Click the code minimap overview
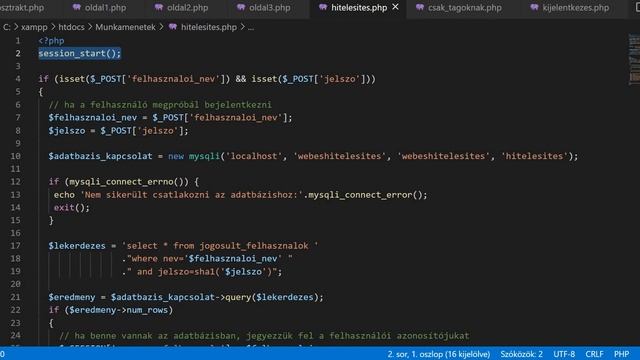This screenshot has width=640, height=360. (x=634, y=60)
